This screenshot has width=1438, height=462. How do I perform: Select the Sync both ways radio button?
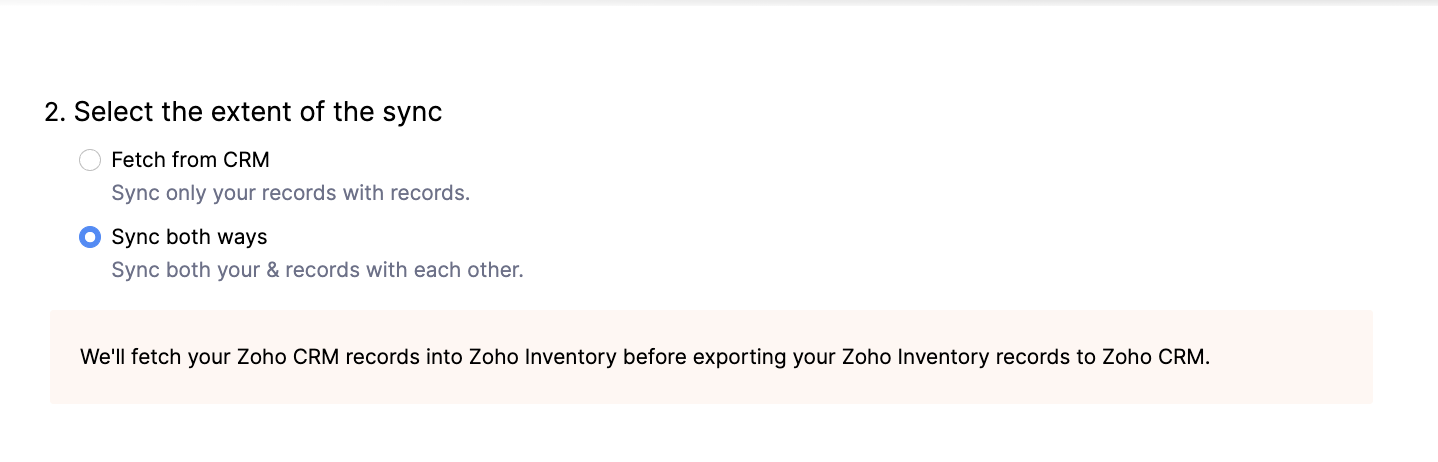coord(90,238)
